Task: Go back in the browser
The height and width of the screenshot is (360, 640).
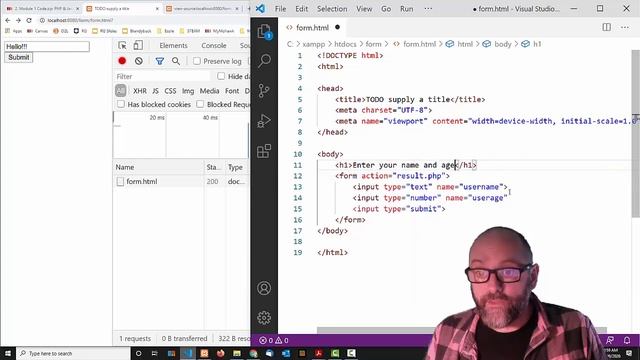Action: pyautogui.click(x=8, y=20)
